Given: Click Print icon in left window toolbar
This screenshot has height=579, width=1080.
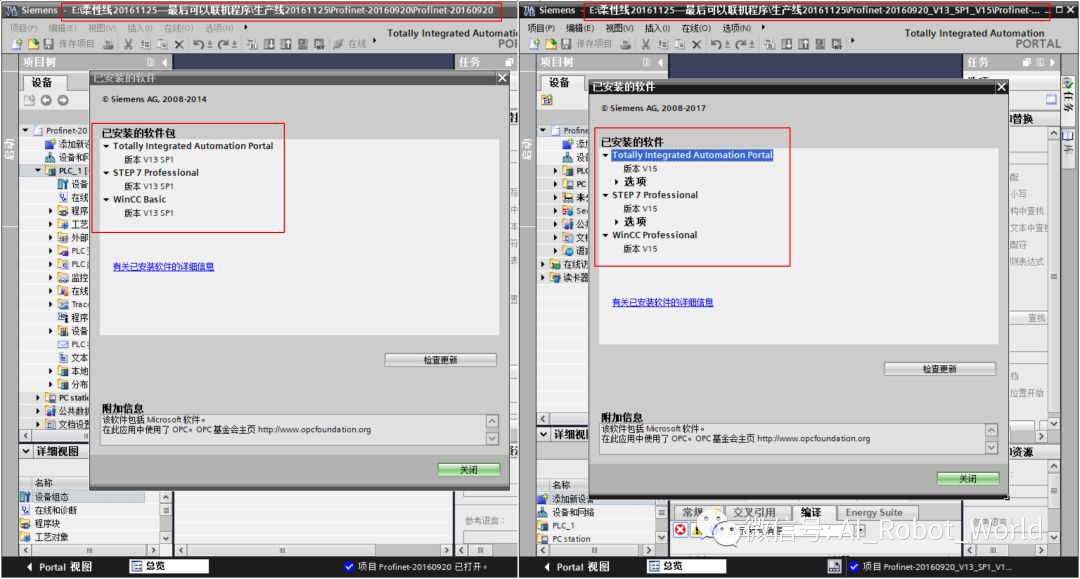Looking at the screenshot, I should click(x=108, y=44).
